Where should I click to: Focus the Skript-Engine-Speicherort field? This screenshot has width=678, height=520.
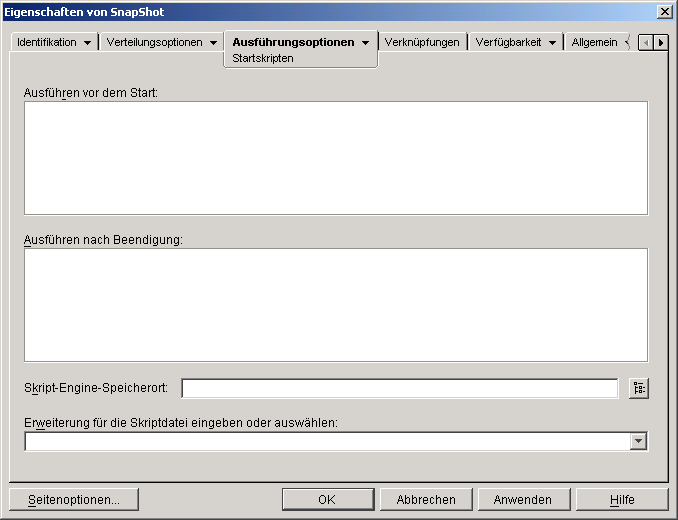click(x=400, y=388)
